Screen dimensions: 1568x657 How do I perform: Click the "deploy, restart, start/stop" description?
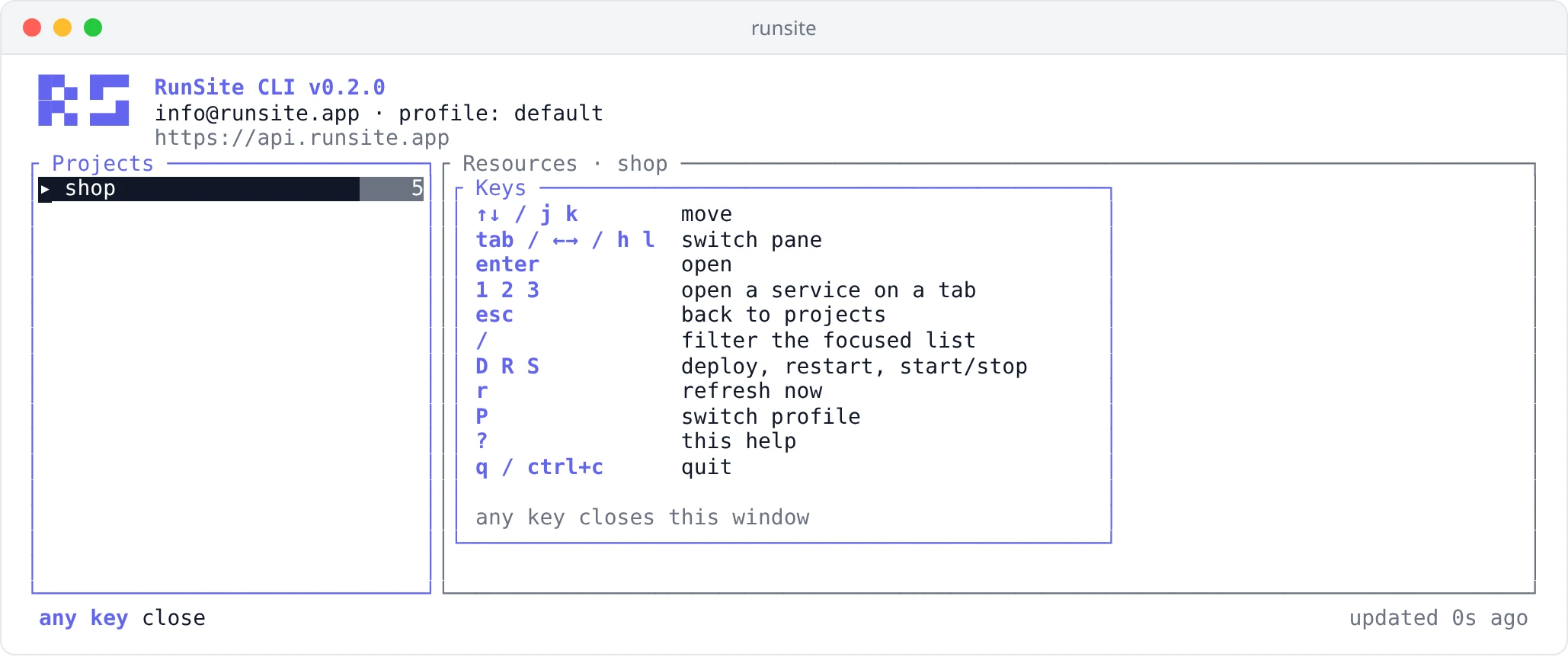click(x=854, y=367)
